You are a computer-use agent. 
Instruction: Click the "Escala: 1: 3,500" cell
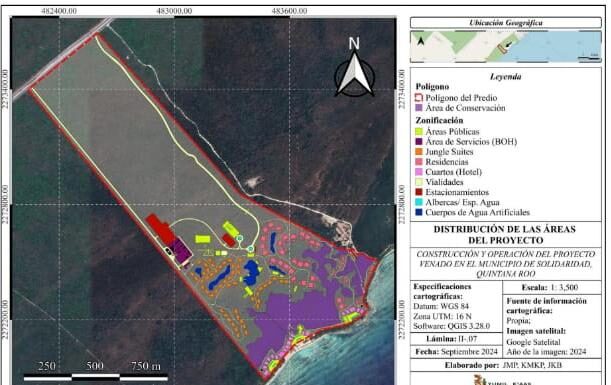coord(552,288)
